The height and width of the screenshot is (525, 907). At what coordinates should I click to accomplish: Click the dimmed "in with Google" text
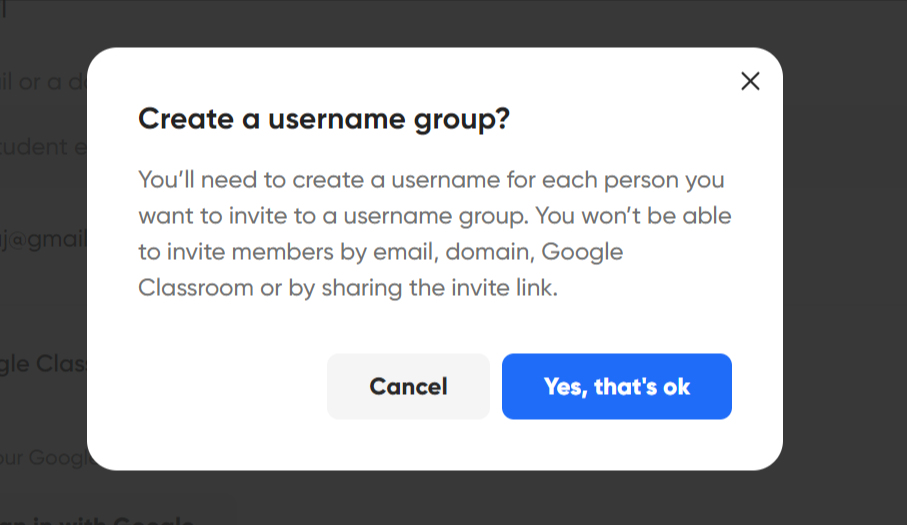pos(97,520)
